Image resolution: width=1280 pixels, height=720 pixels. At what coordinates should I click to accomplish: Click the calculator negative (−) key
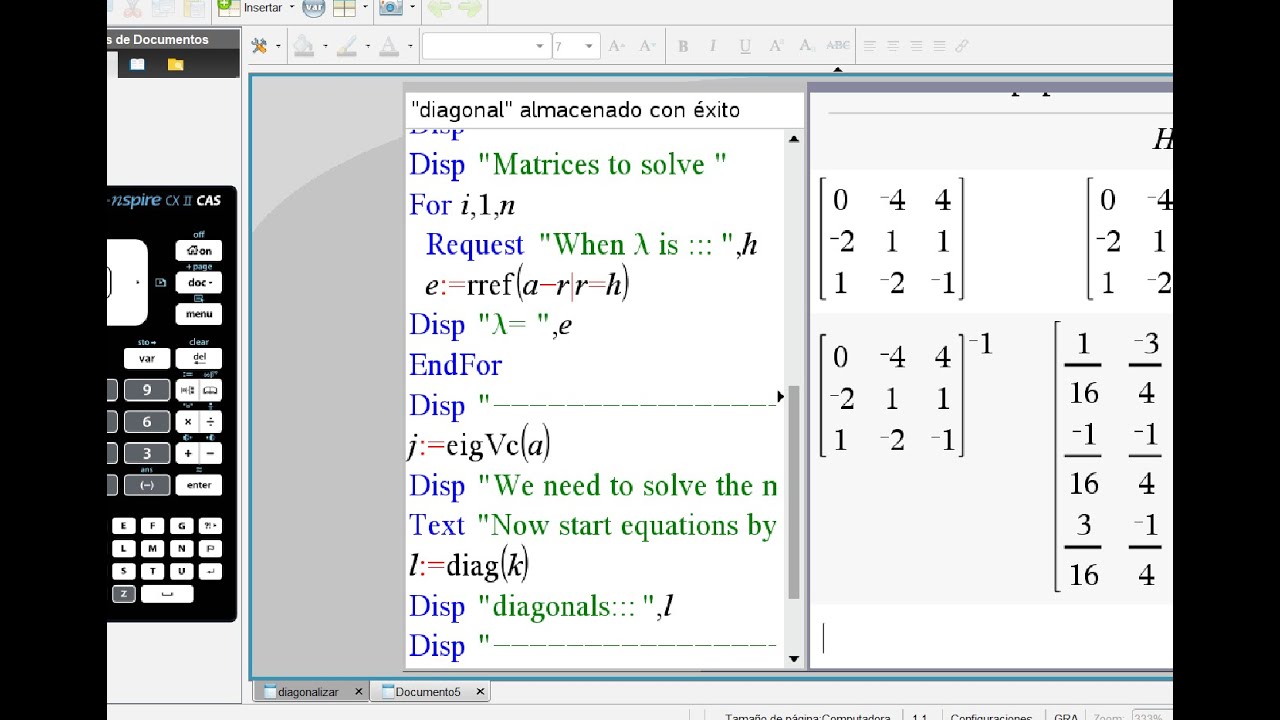147,485
